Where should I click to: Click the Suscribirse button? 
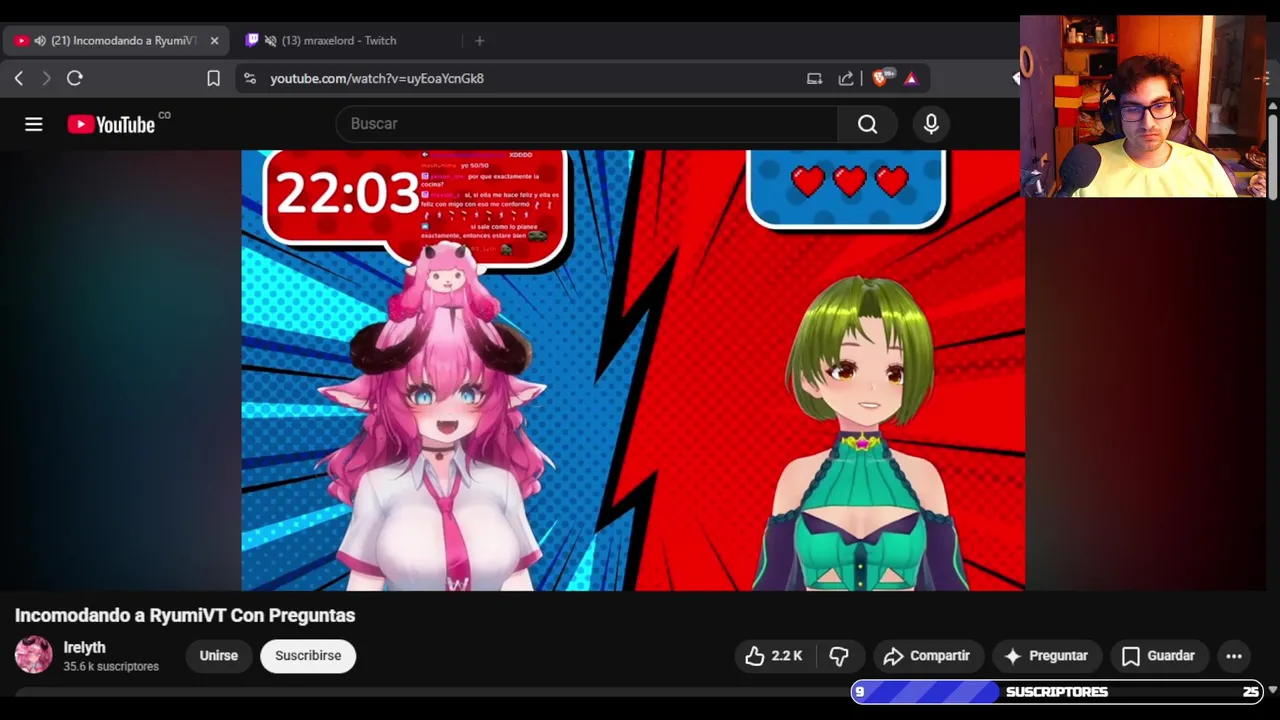click(x=308, y=656)
